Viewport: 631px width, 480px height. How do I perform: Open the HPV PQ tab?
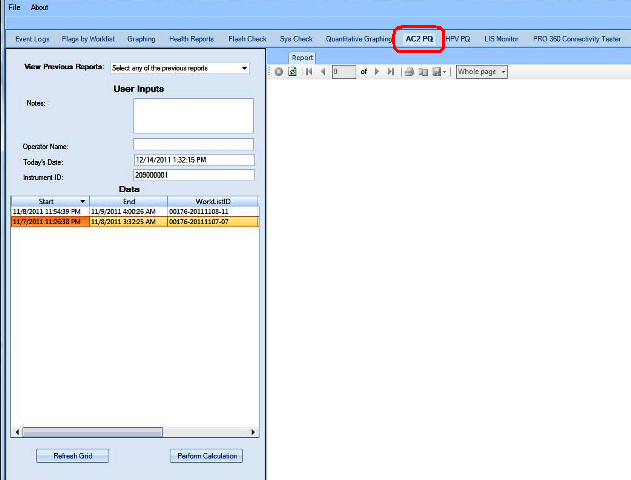tap(458, 38)
